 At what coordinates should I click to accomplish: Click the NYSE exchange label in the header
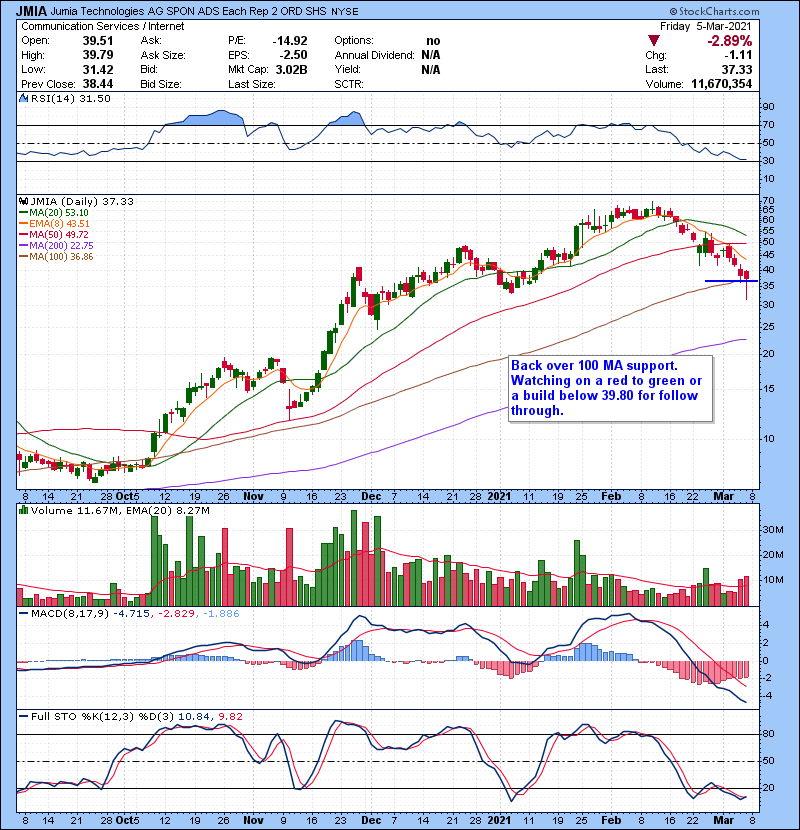(x=345, y=12)
